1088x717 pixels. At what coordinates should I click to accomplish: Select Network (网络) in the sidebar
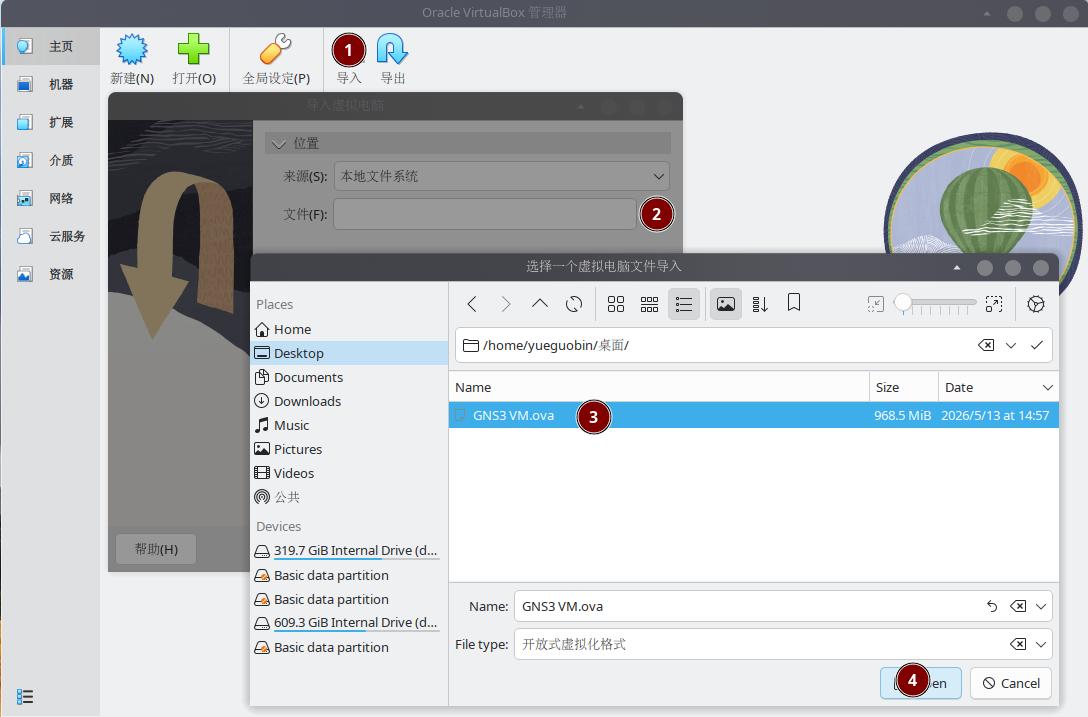tap(51, 199)
